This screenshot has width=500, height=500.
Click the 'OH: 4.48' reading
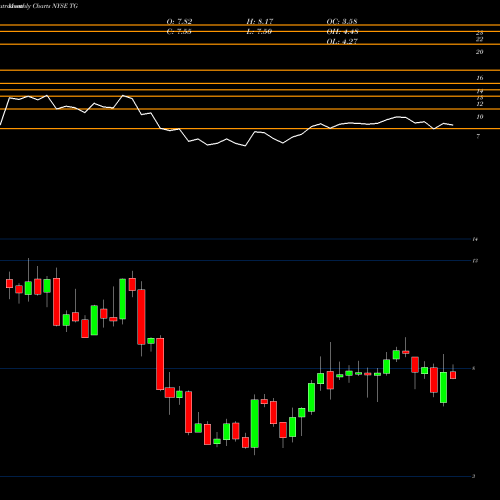[x=342, y=32]
